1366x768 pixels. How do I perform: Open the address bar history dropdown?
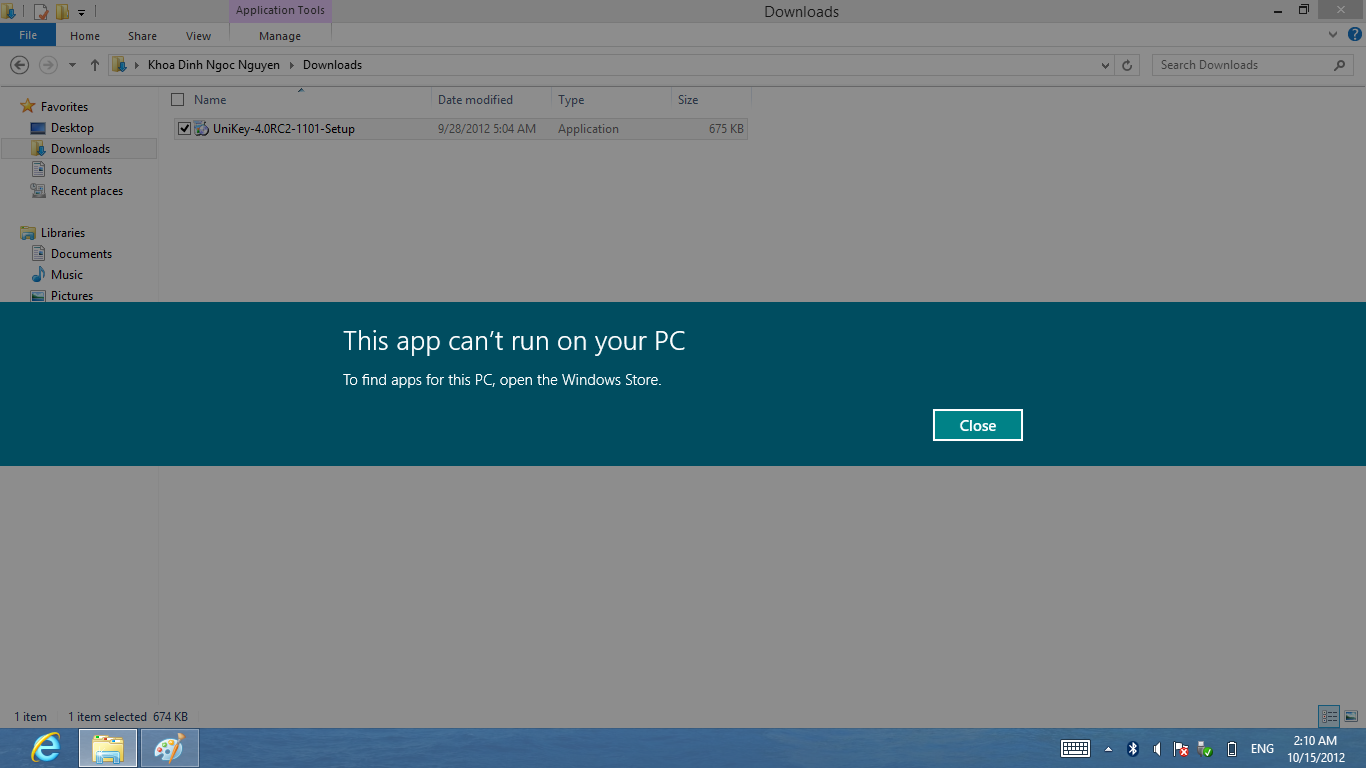pyautogui.click(x=1105, y=66)
